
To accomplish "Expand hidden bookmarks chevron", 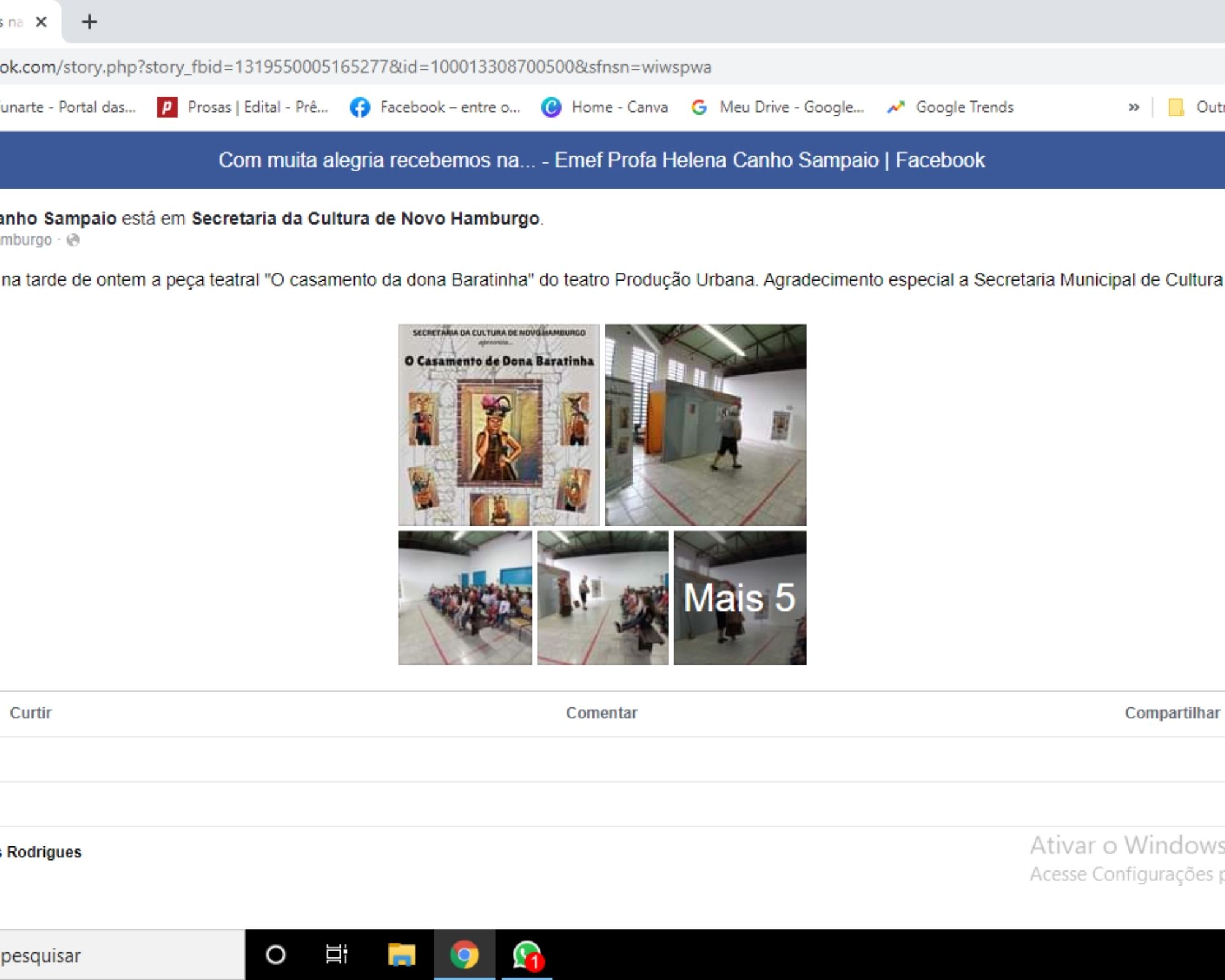I will tap(1134, 107).
